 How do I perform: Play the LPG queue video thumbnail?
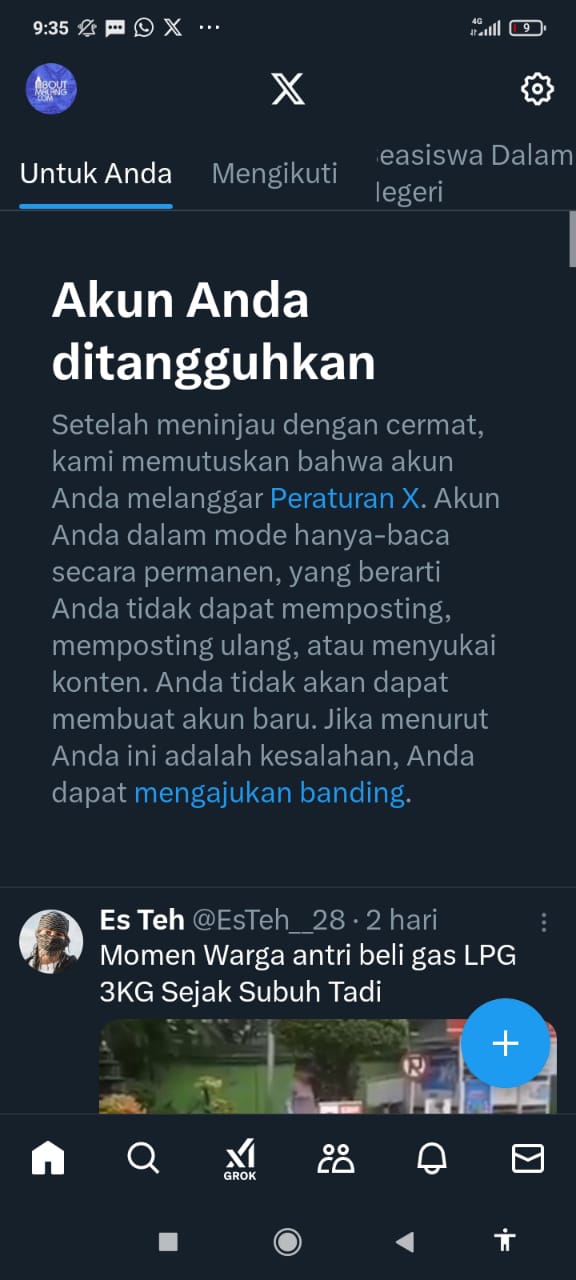[x=328, y=1066]
